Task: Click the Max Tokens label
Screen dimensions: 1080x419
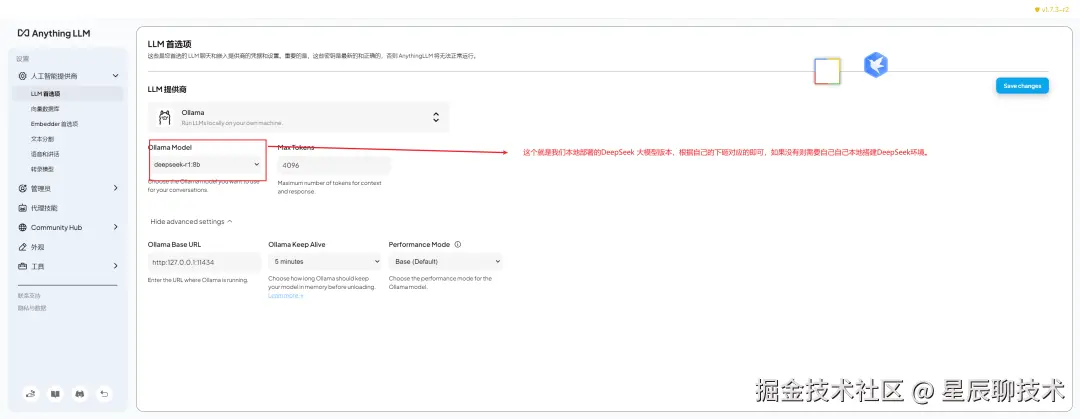Action: [295, 147]
